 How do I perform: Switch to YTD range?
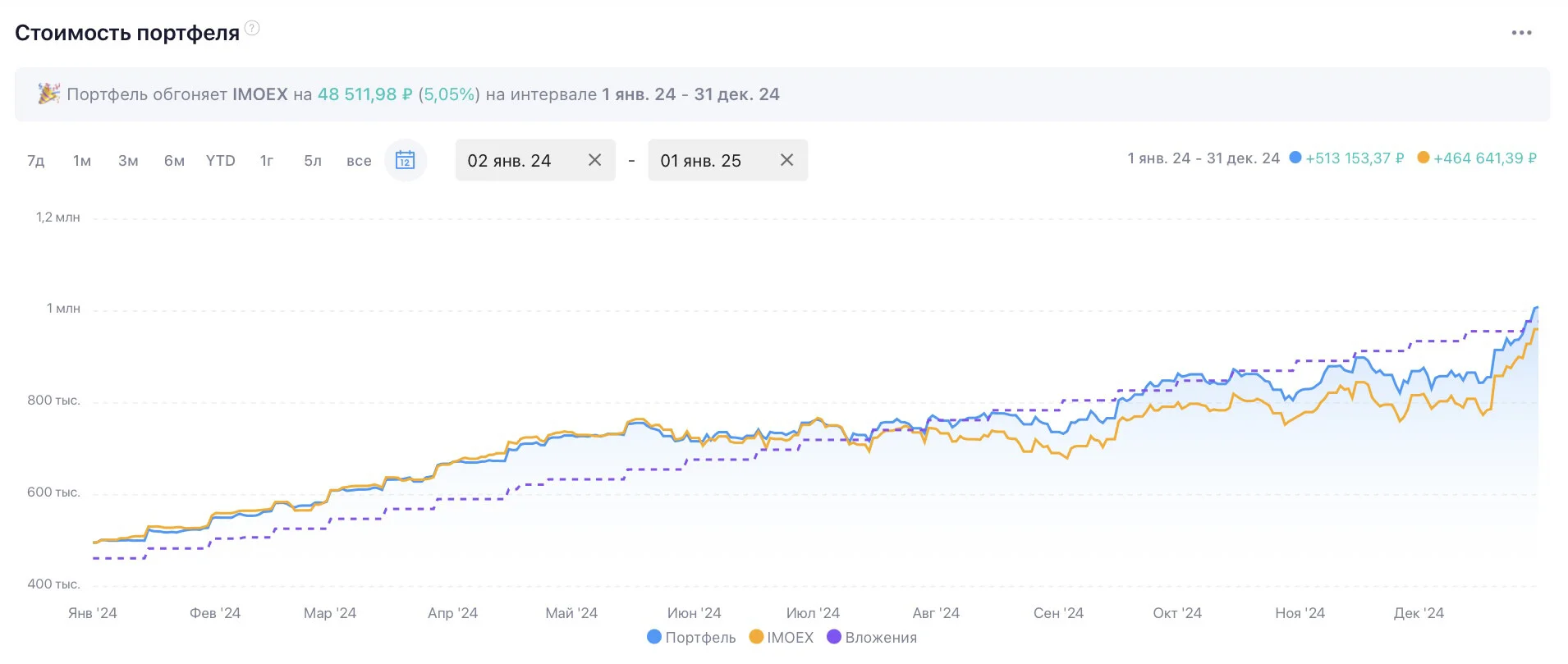click(221, 161)
